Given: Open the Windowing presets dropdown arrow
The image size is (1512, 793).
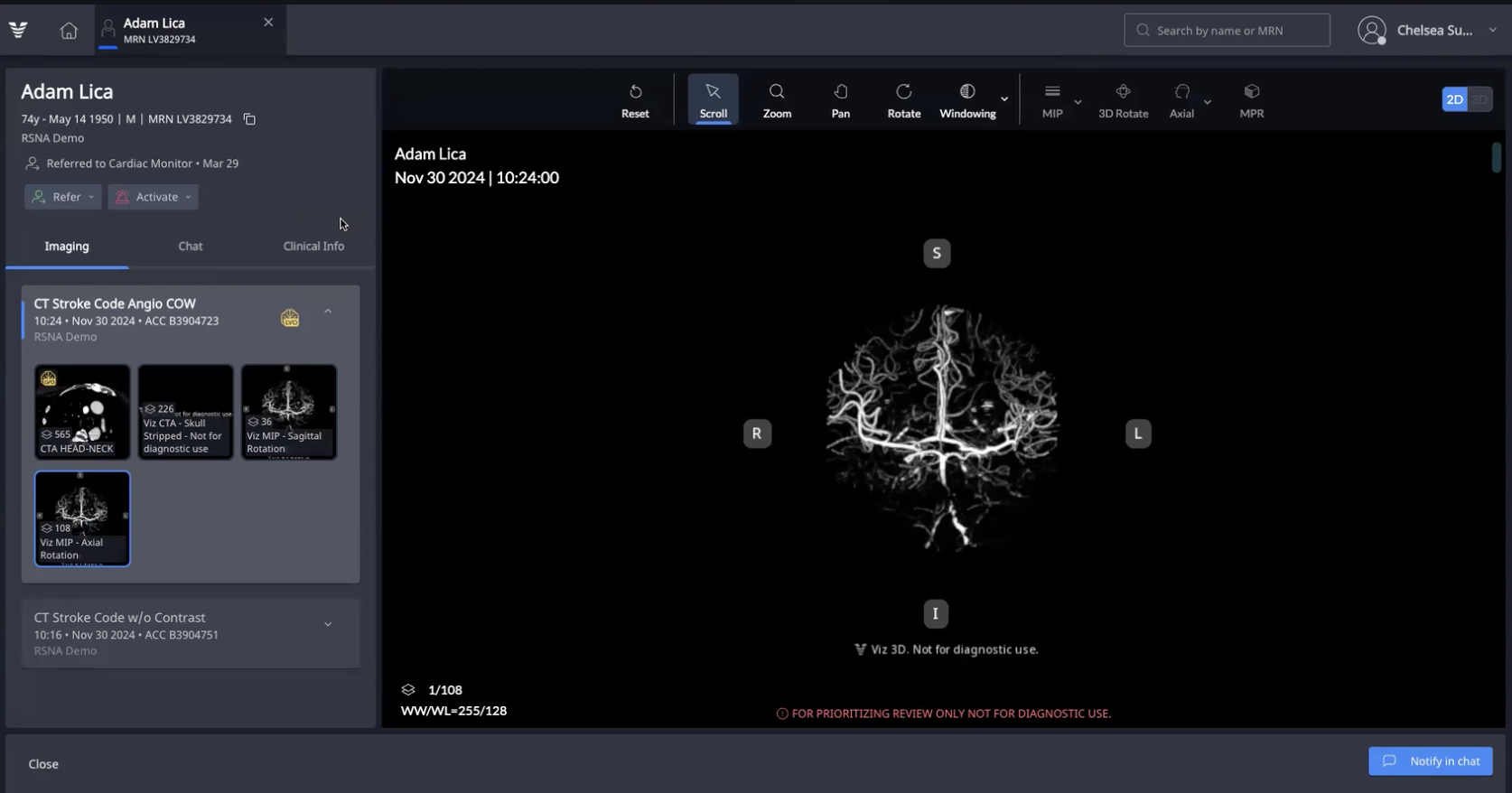Looking at the screenshot, I should (1004, 99).
